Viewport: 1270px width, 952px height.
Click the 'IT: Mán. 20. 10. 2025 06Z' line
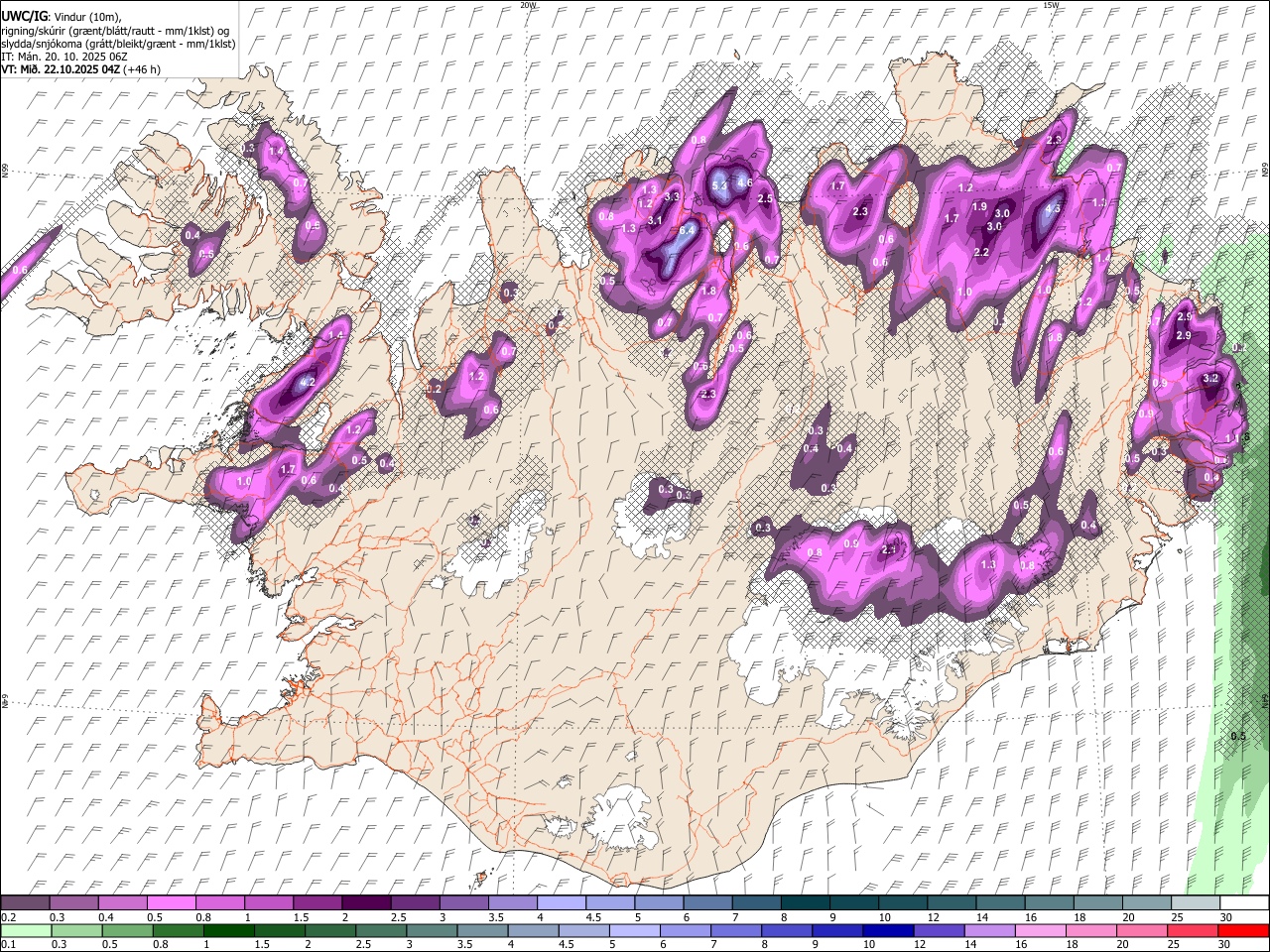pos(64,57)
